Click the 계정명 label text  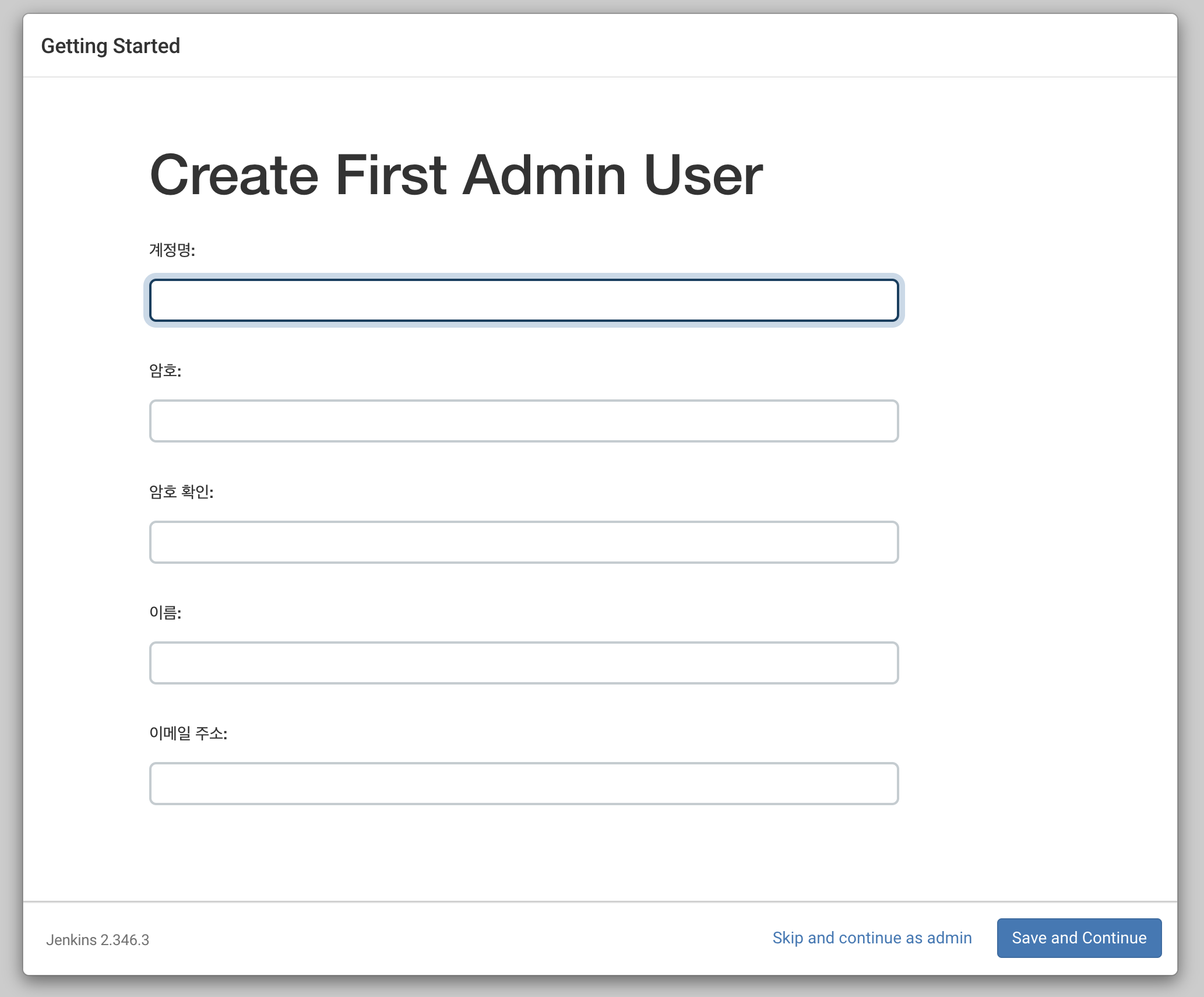coord(172,250)
